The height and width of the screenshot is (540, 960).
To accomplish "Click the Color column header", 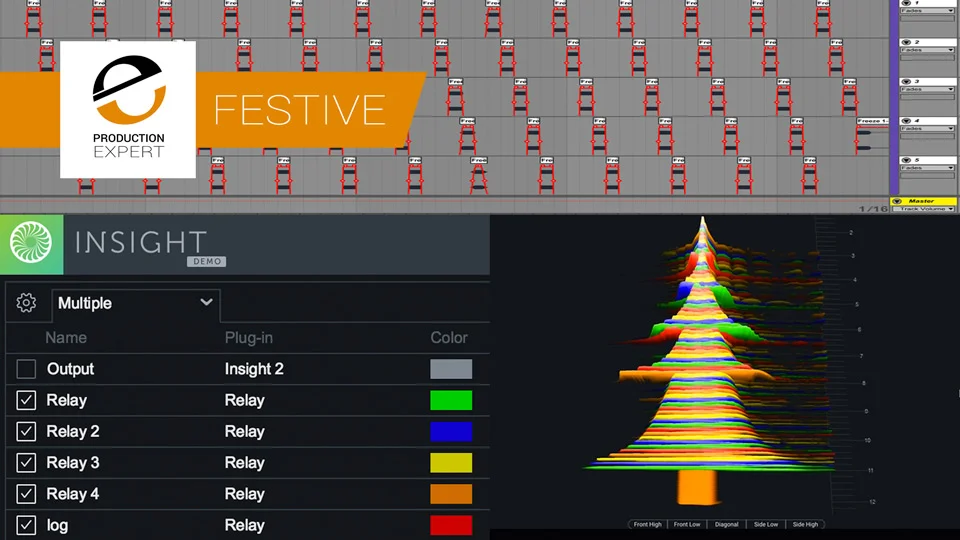I will (449, 338).
